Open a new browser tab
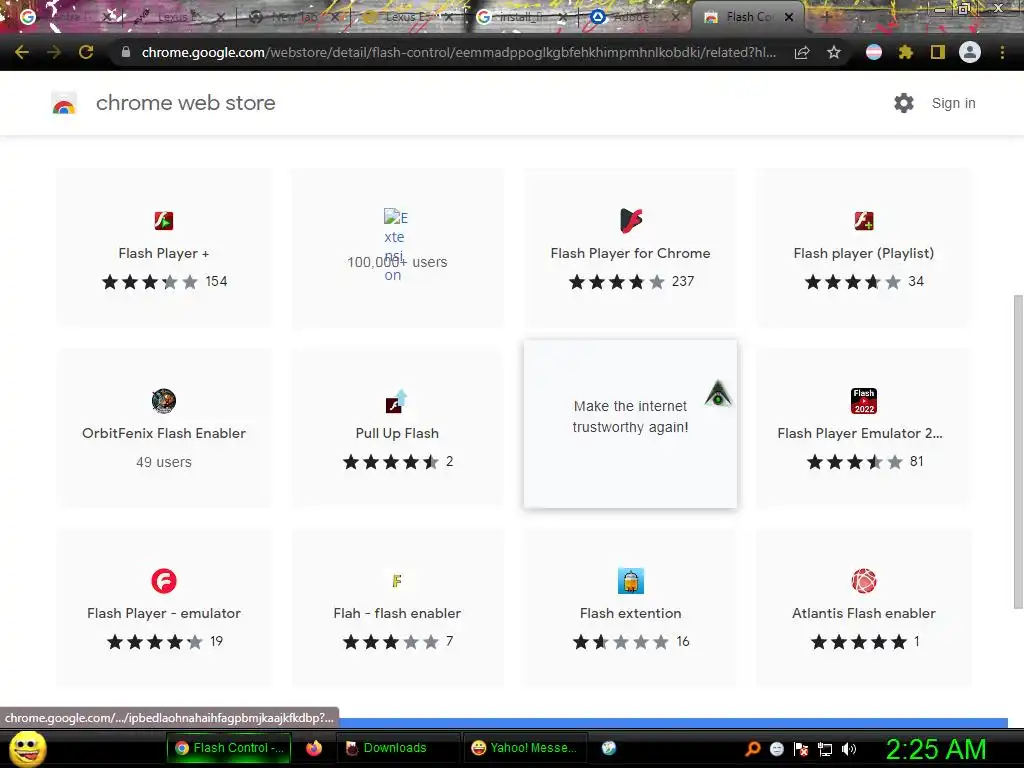 pyautogui.click(x=826, y=17)
